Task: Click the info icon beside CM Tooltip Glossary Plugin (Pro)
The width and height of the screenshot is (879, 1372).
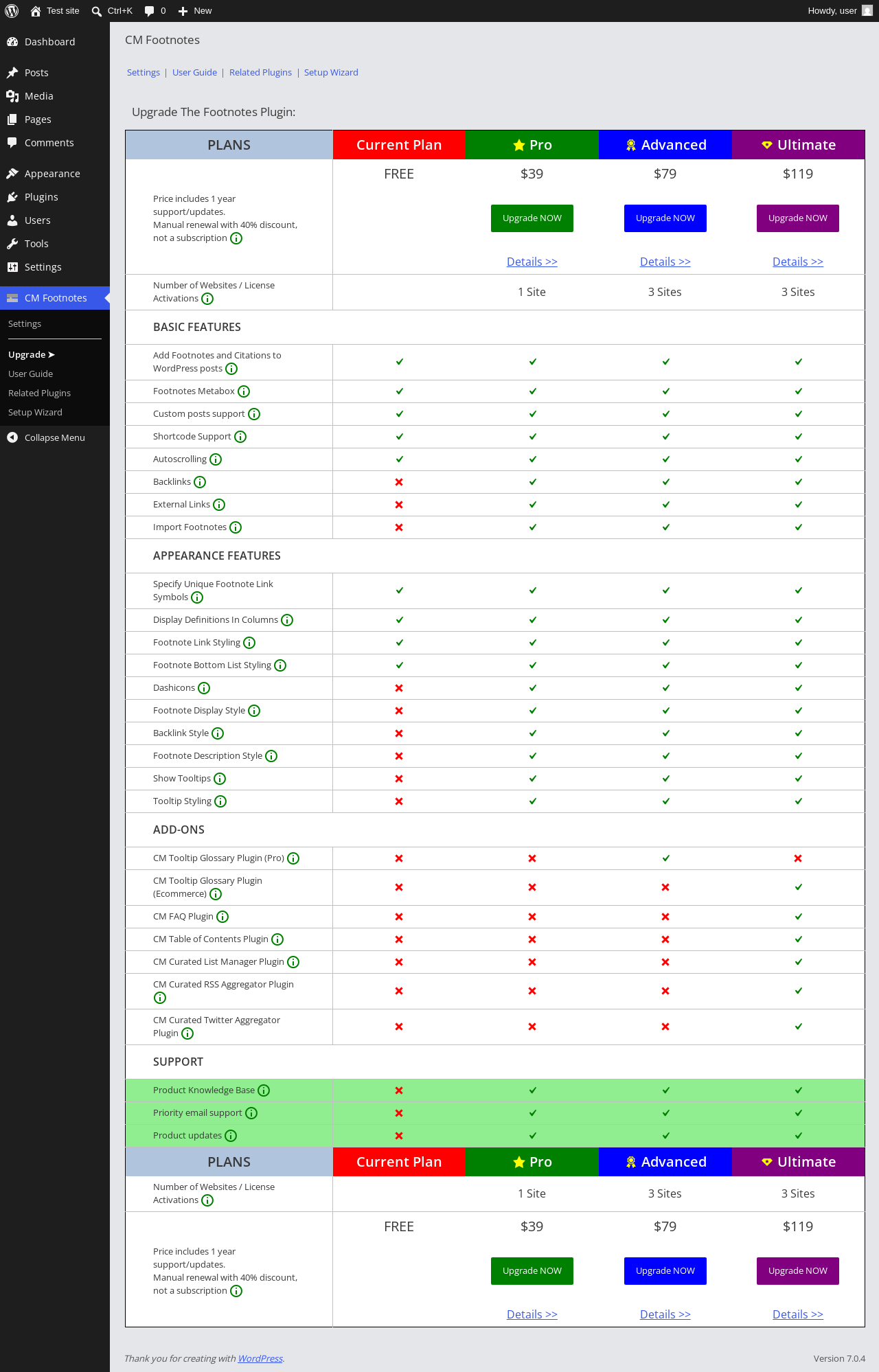Action: click(293, 858)
